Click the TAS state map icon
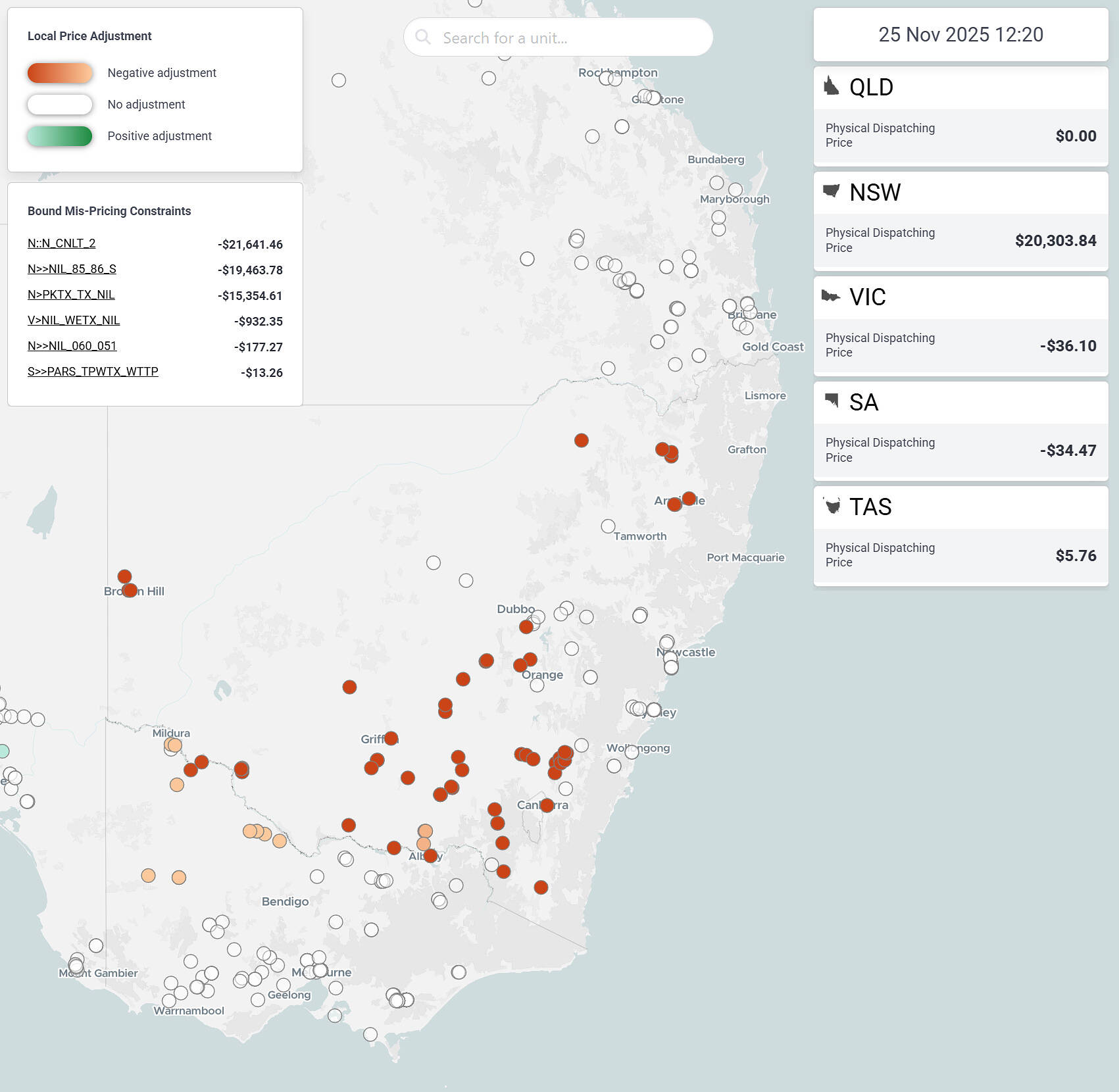The width and height of the screenshot is (1119, 1092). 832,506
